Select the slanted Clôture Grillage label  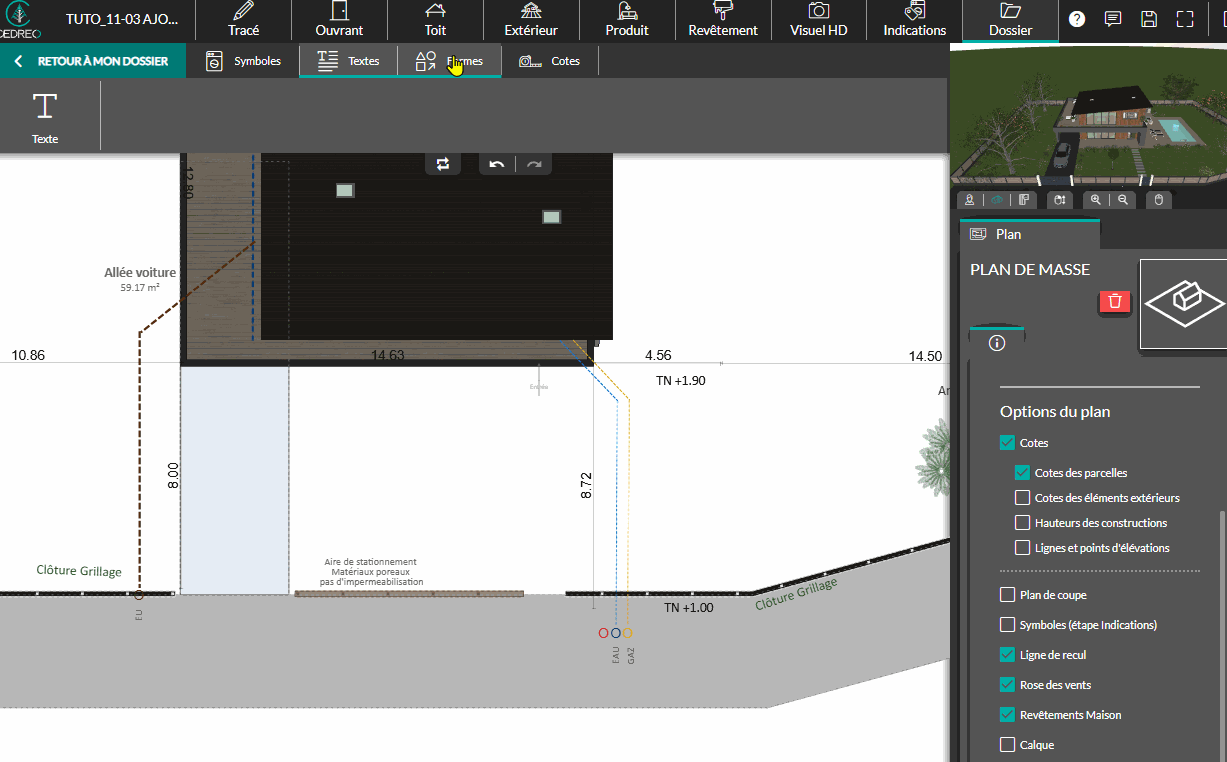[796, 595]
